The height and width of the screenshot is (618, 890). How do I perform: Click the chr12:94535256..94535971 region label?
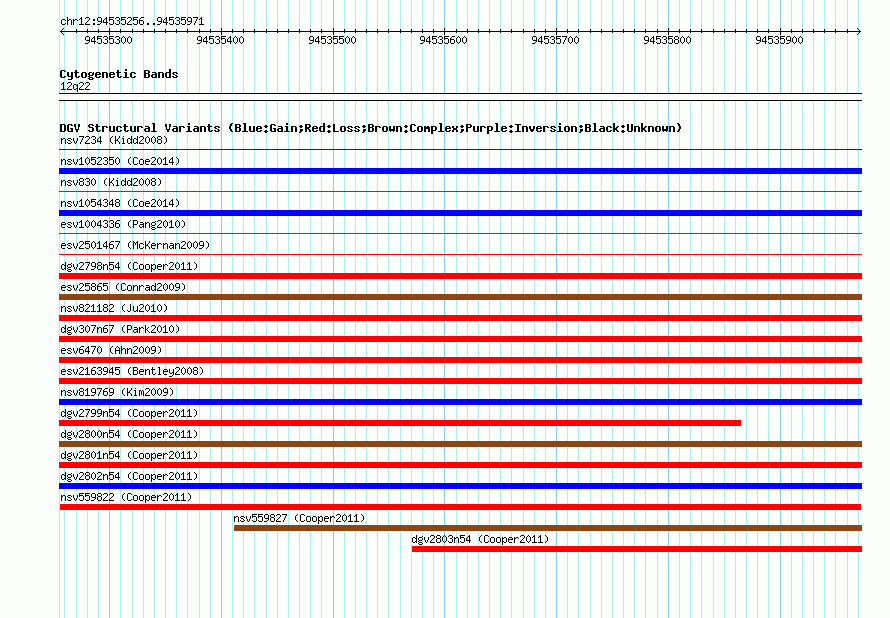(x=132, y=21)
